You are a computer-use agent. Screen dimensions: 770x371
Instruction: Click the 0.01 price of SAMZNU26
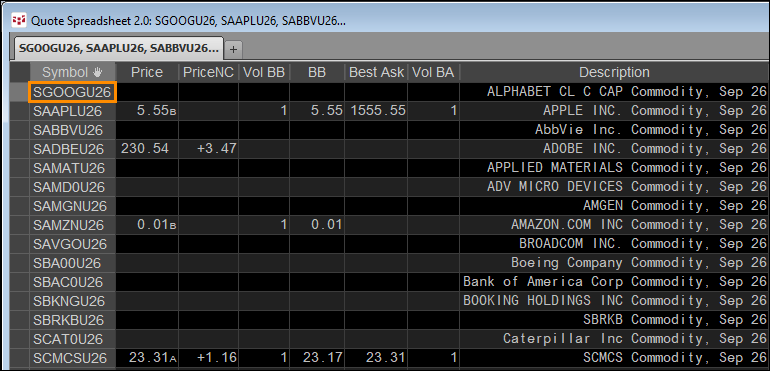pyautogui.click(x=147, y=225)
